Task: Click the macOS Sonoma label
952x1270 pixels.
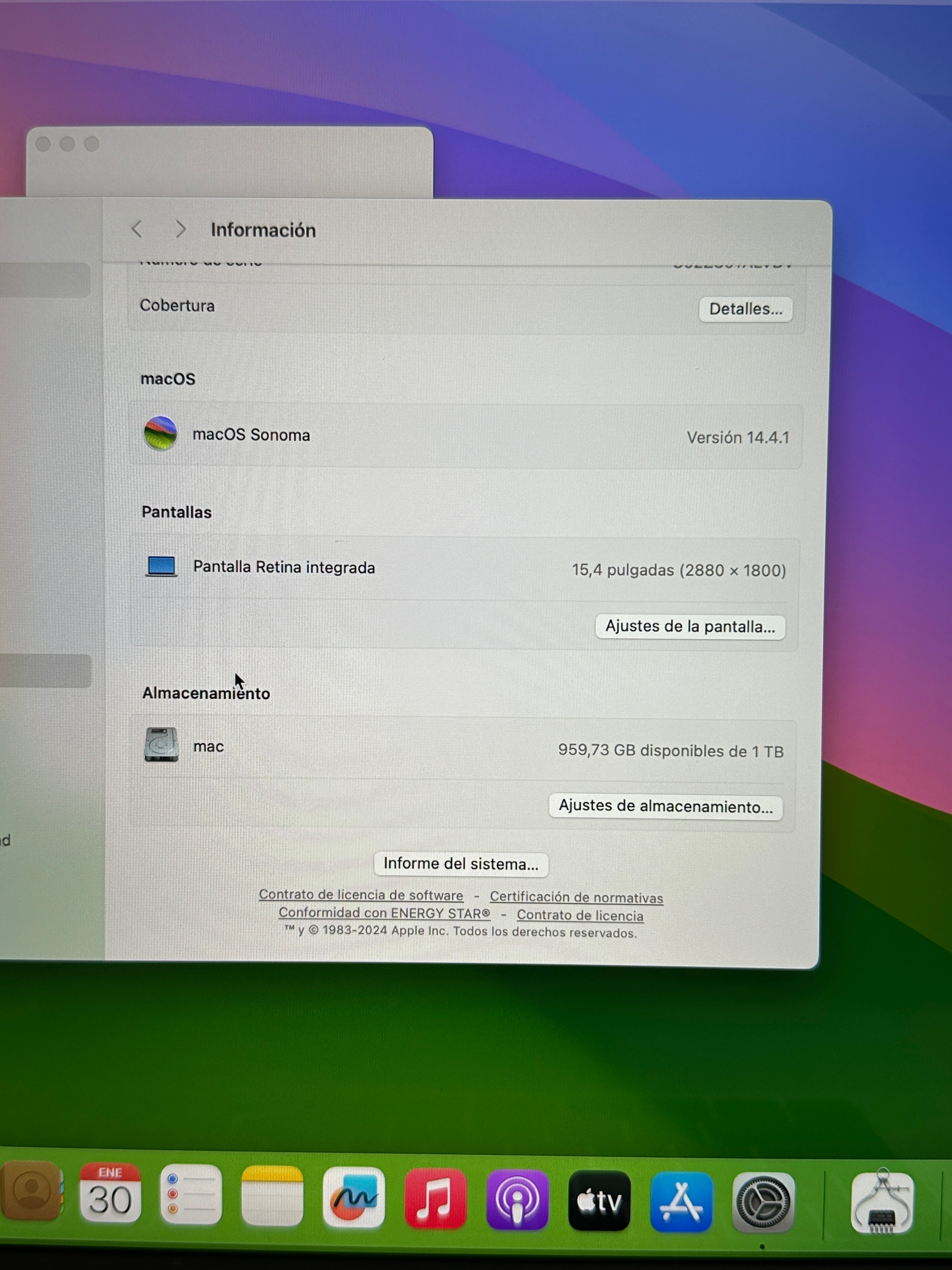Action: click(251, 435)
